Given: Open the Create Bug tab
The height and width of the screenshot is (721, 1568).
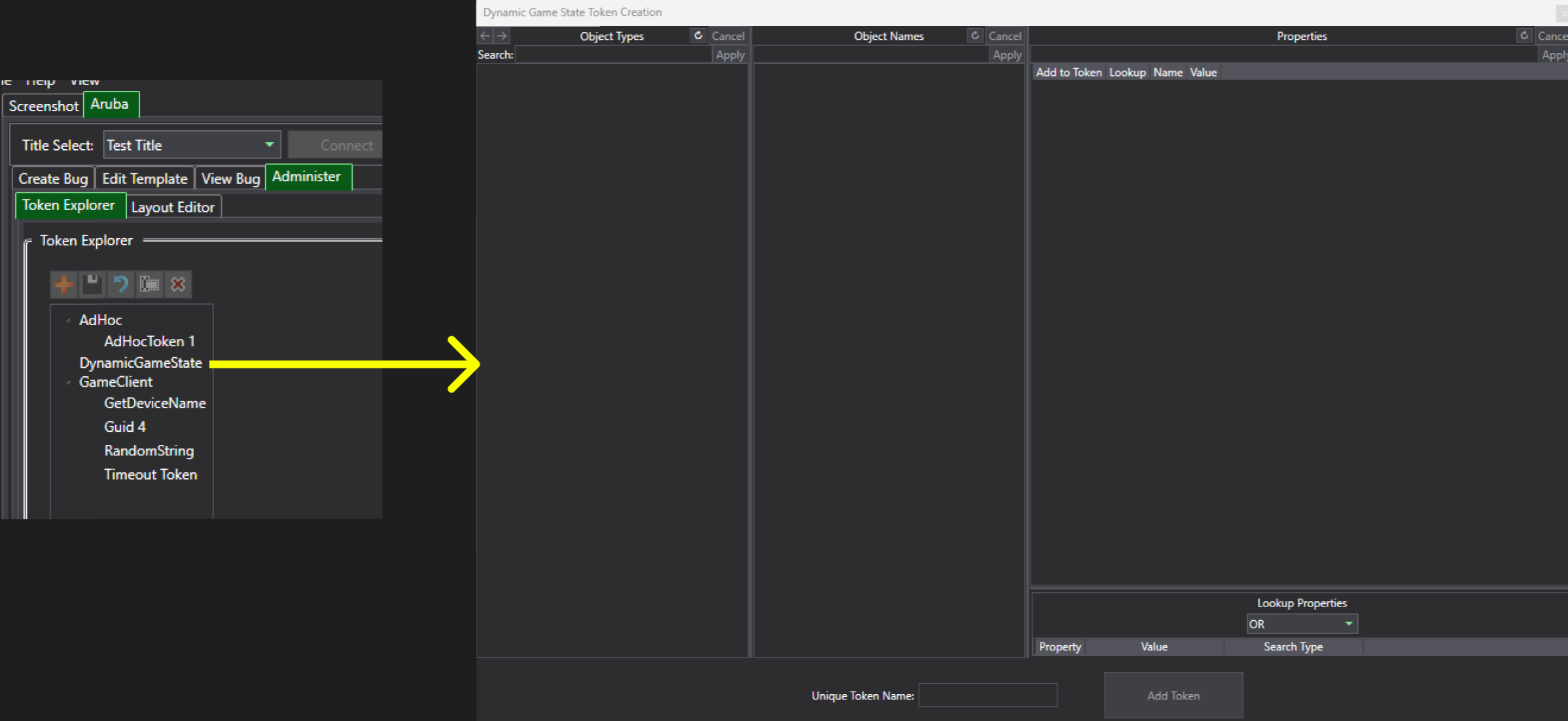Looking at the screenshot, I should coord(52,179).
